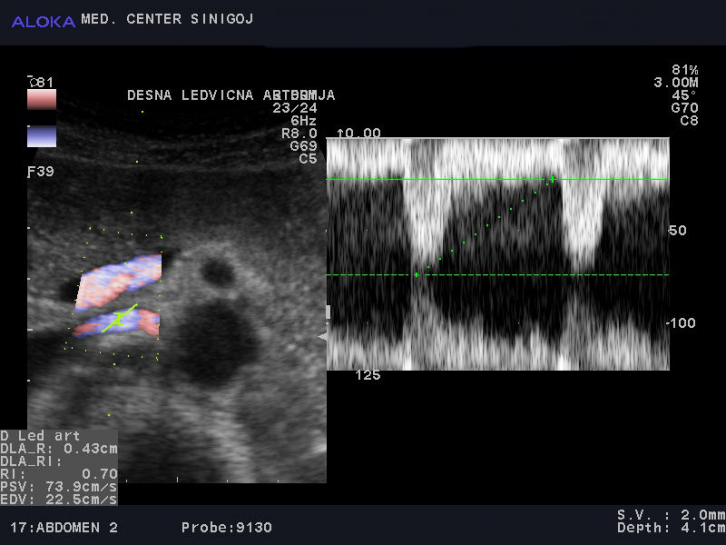Viewport: 726px width, 545px height.
Task: Click the DLA_RI label
Action: tap(31, 461)
